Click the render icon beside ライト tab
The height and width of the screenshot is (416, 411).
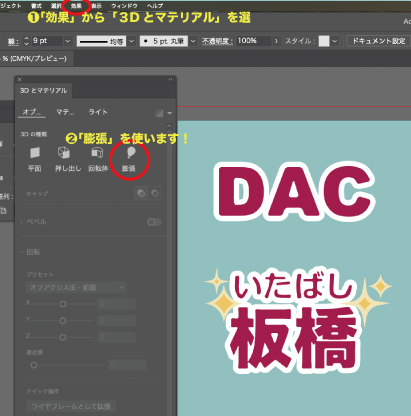[159, 113]
